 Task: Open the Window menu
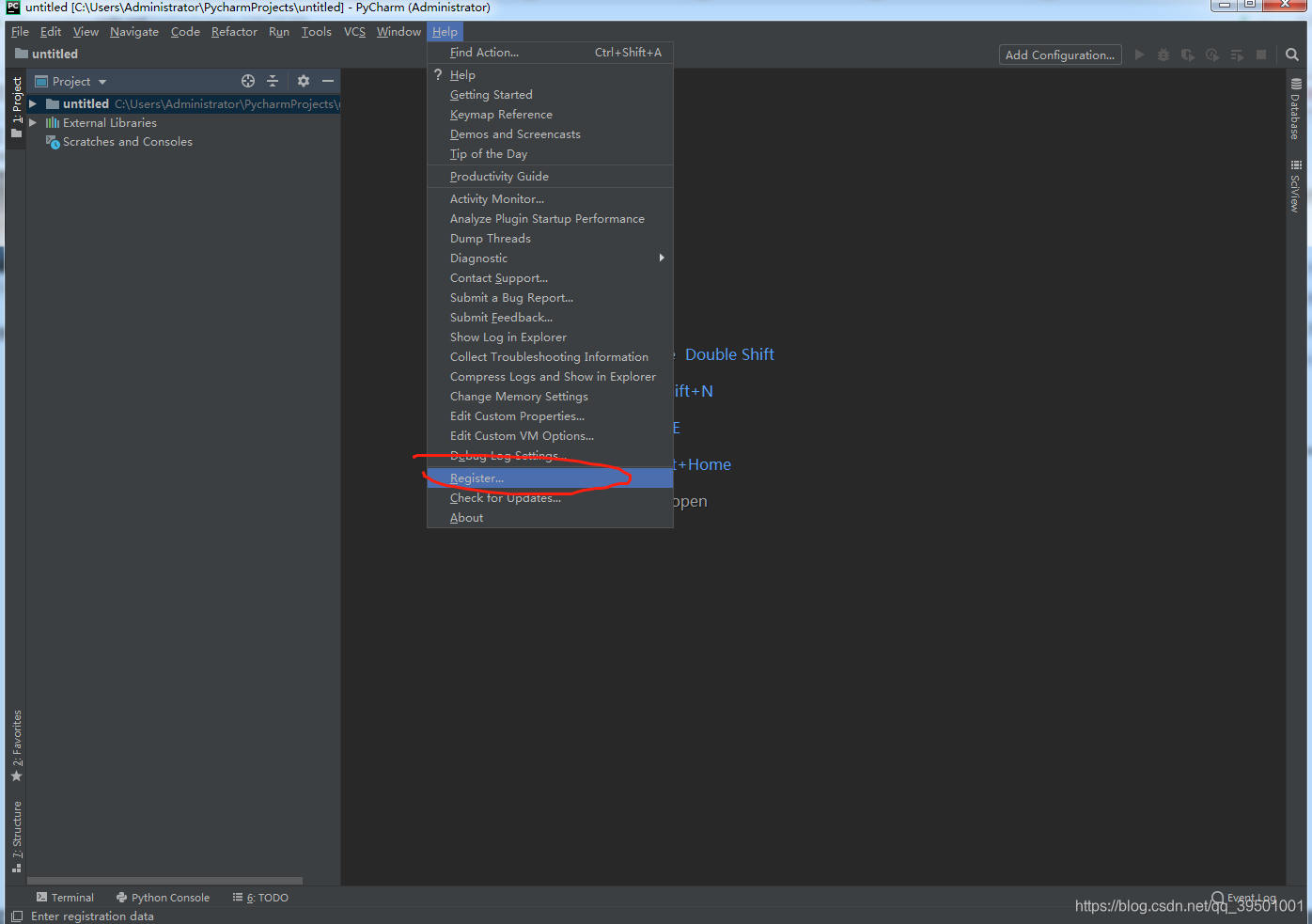coord(398,32)
